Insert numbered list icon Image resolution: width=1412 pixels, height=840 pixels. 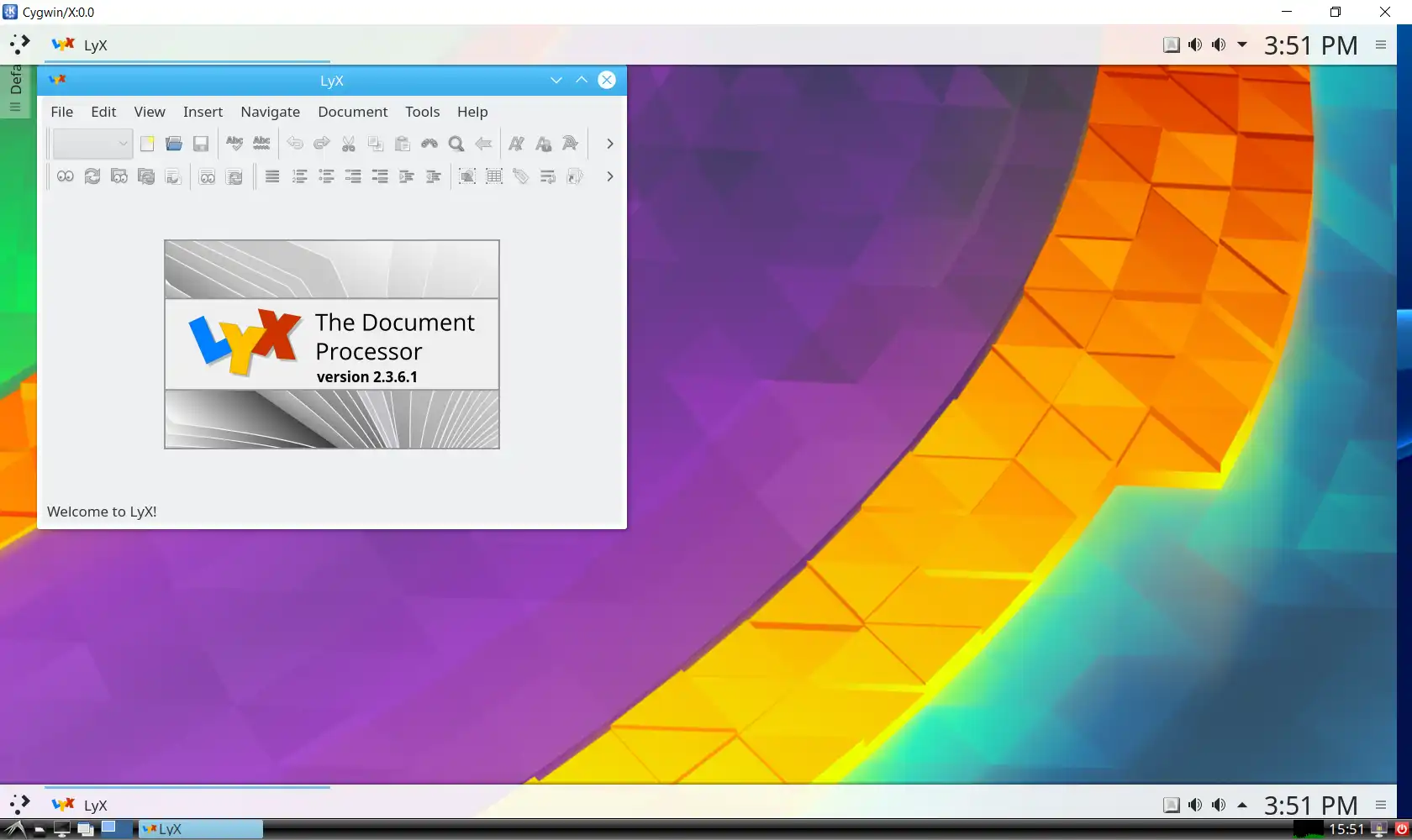[x=299, y=176]
